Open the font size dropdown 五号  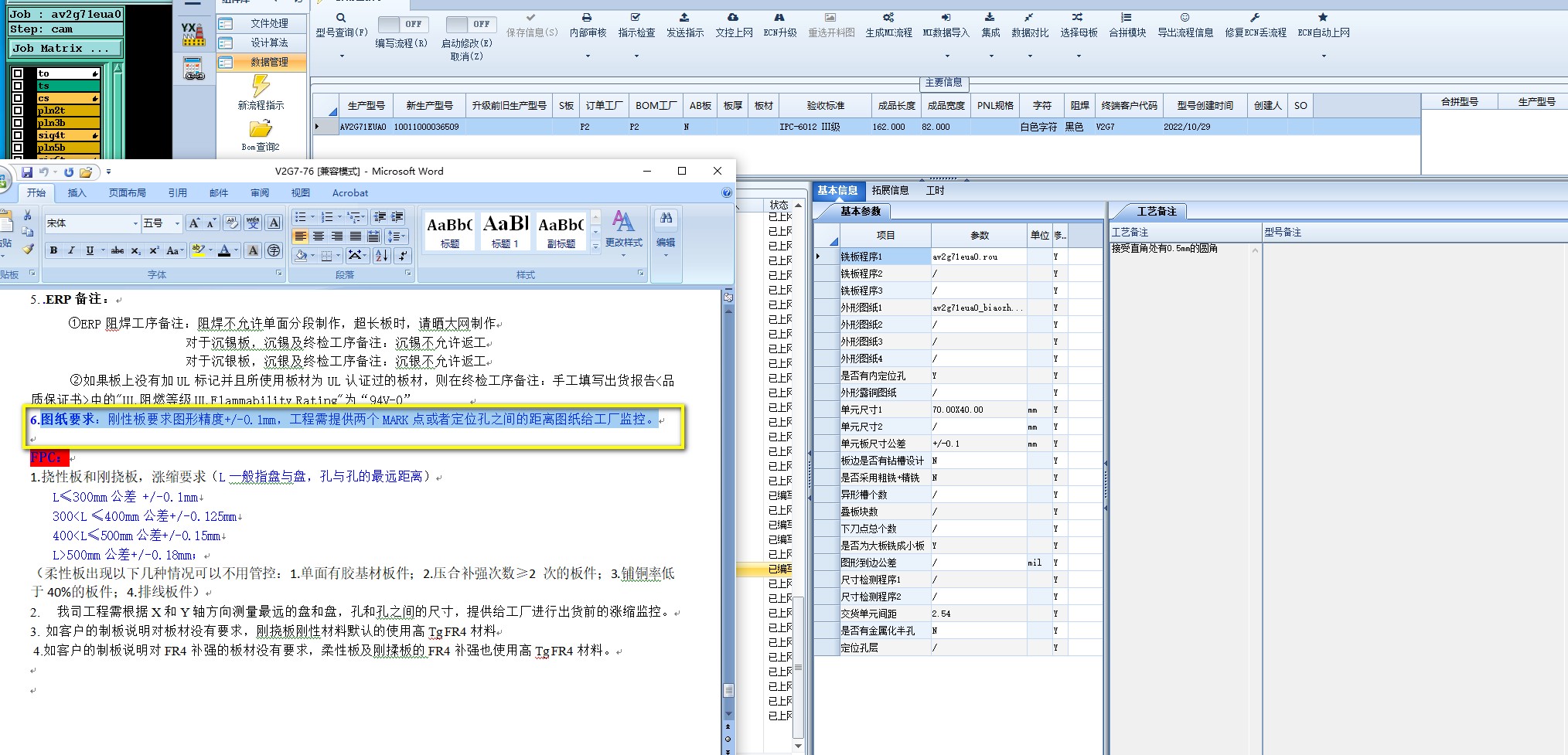point(177,223)
